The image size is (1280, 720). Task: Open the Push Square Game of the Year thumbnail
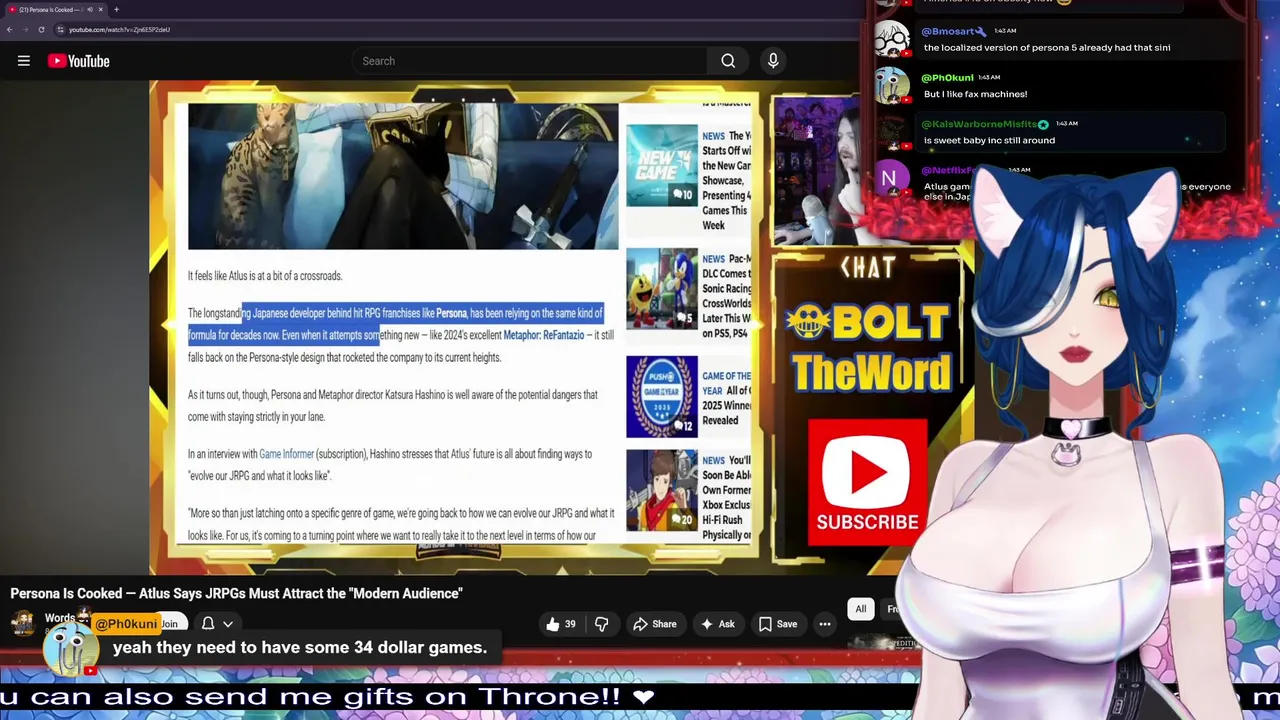coord(662,397)
